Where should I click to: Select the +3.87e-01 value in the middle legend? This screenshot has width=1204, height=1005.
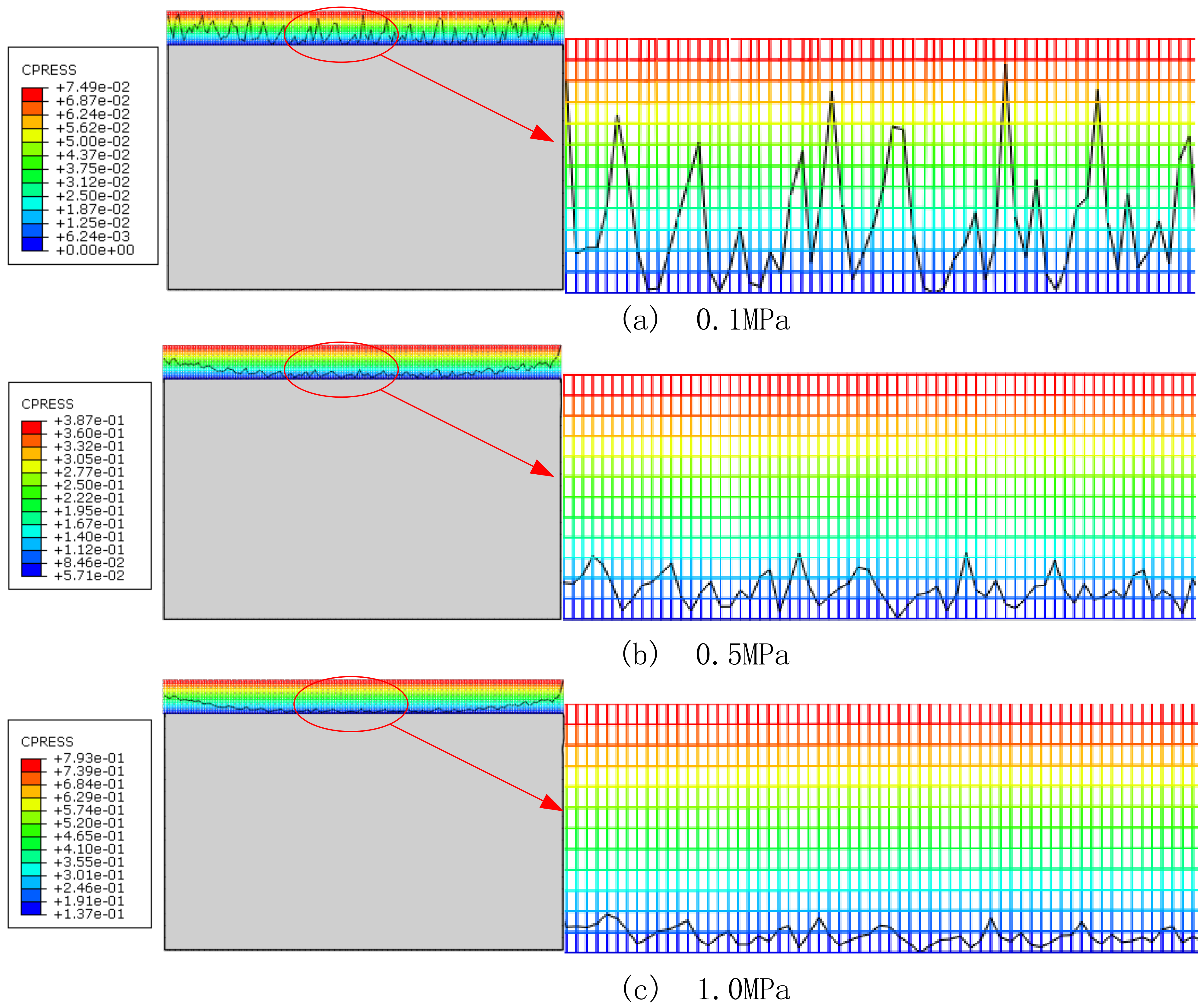point(89,420)
